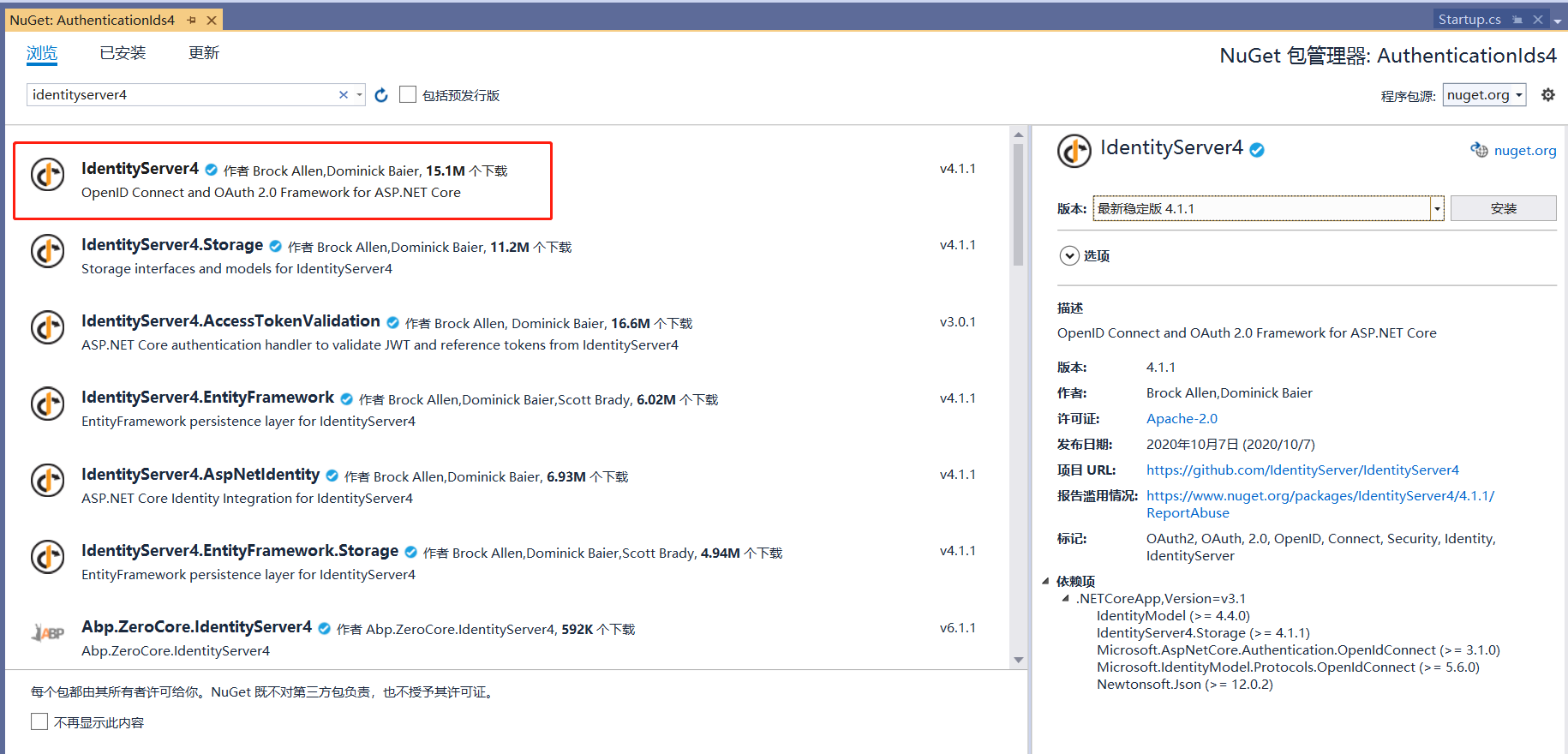Select the IdentityServer4.AccessTokenValidation package name
Image resolution: width=1568 pixels, height=754 pixels.
pyautogui.click(x=230, y=321)
